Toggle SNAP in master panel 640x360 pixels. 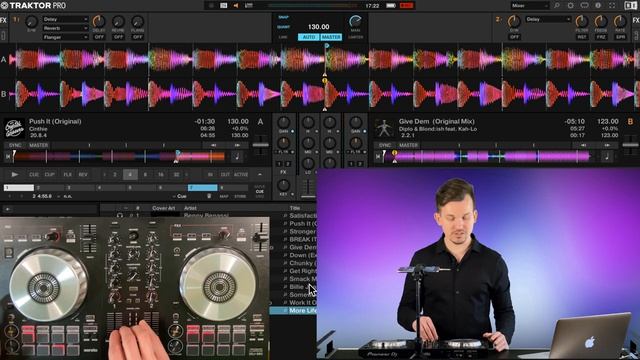pos(283,18)
